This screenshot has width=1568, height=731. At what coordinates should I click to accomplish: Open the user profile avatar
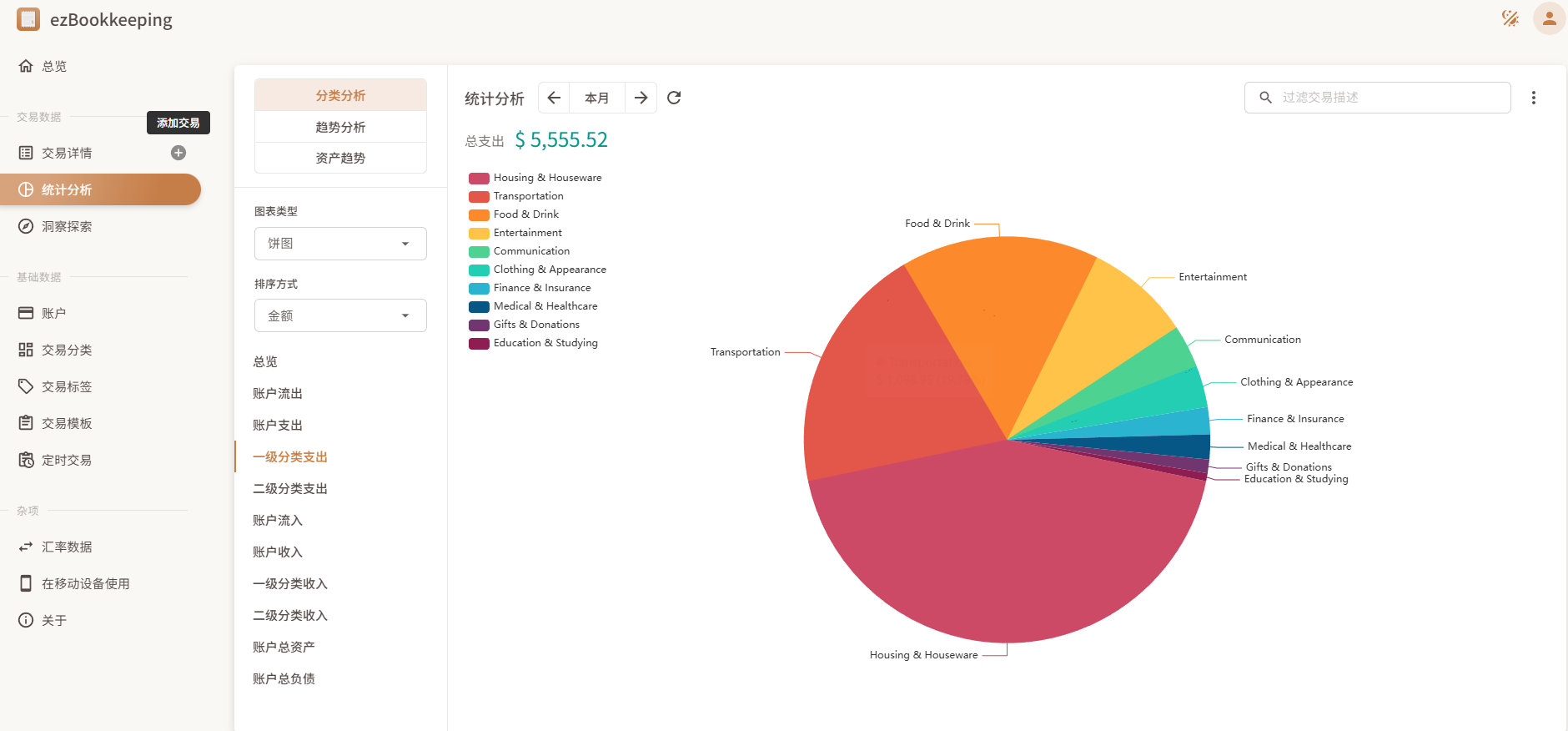1548,18
